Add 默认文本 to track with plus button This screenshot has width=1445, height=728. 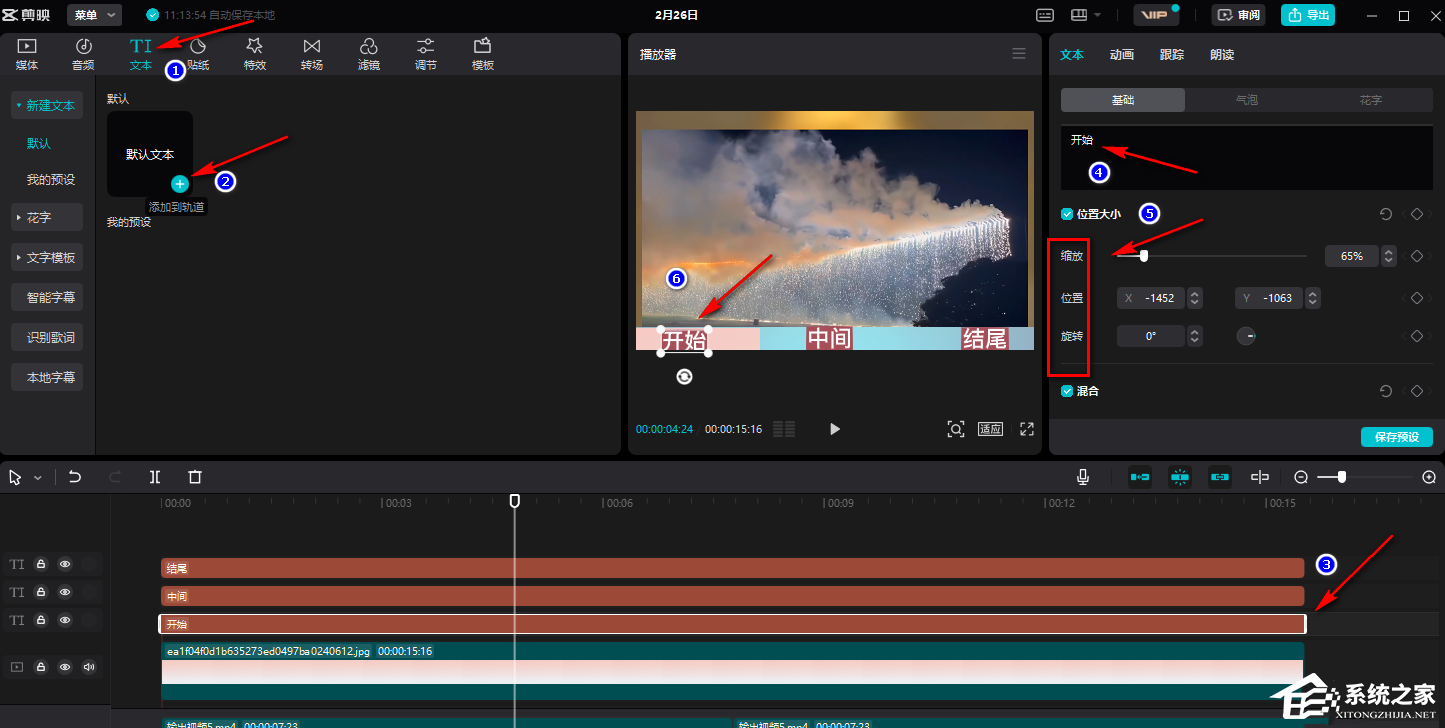point(180,184)
